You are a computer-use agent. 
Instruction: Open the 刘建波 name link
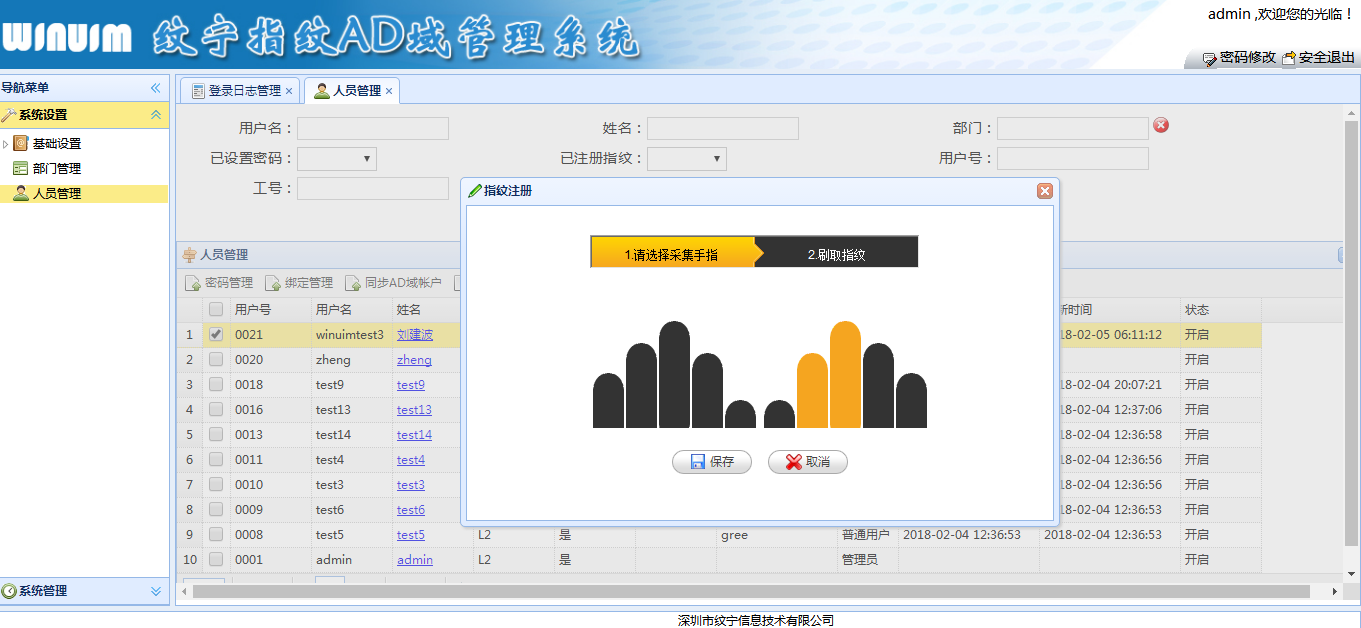tap(415, 335)
